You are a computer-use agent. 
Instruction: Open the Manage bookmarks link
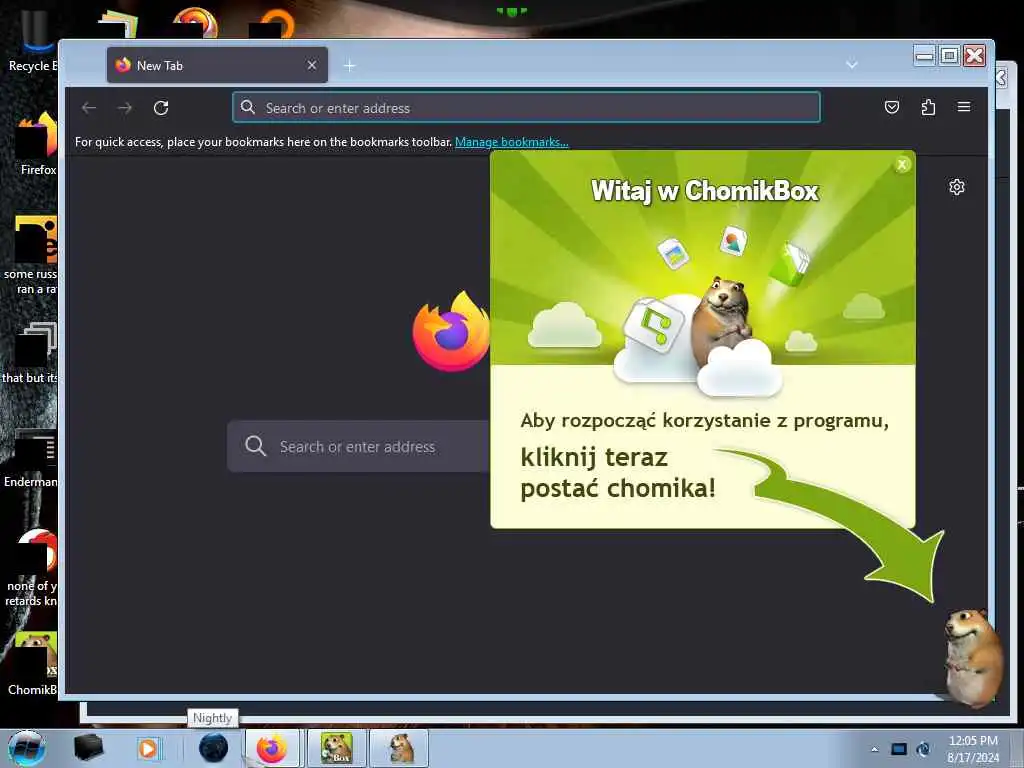pyautogui.click(x=511, y=142)
